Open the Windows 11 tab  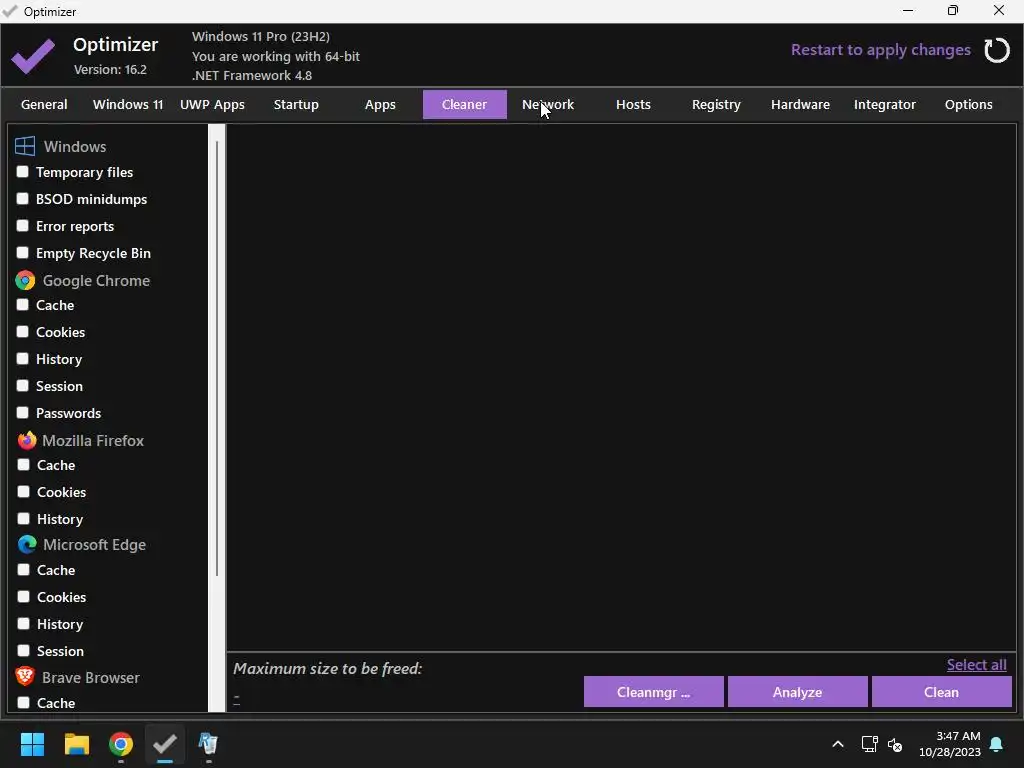point(128,104)
